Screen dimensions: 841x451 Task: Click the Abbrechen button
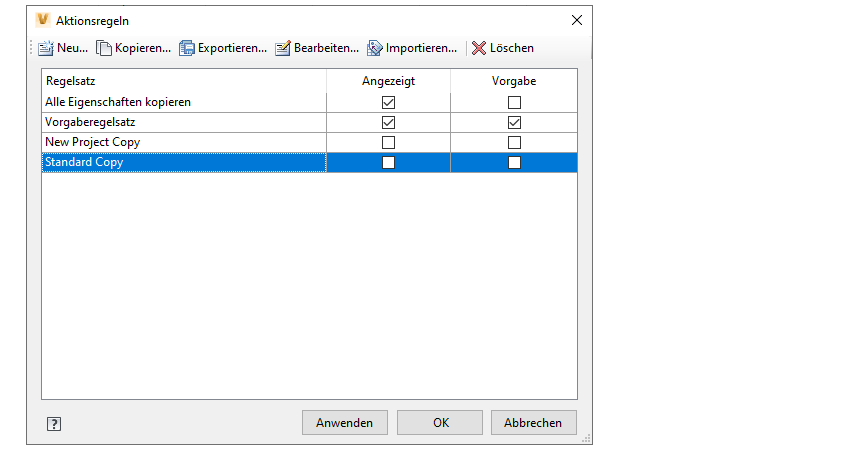[x=533, y=423]
